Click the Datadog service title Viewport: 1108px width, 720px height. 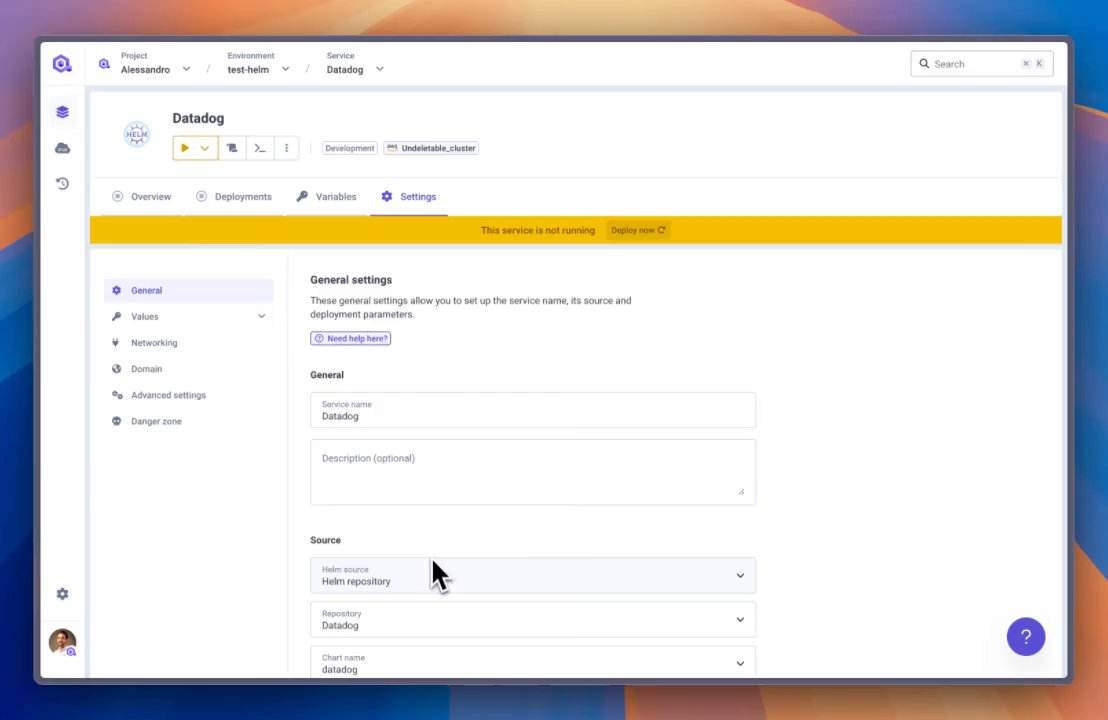pyautogui.click(x=198, y=118)
